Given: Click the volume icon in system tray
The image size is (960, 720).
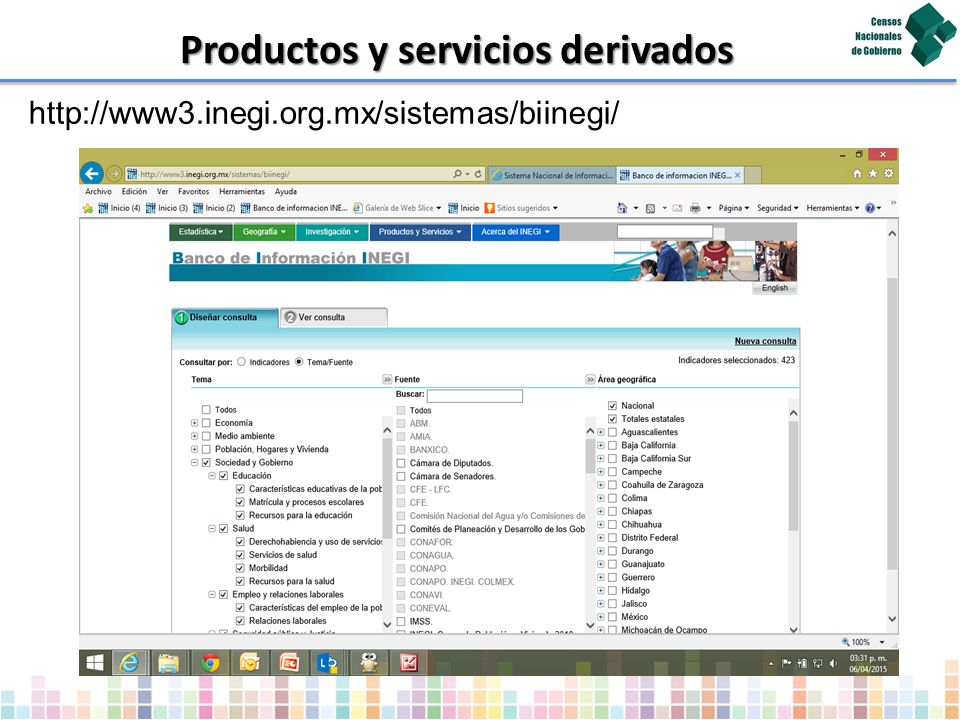Looking at the screenshot, I should (x=833, y=663).
